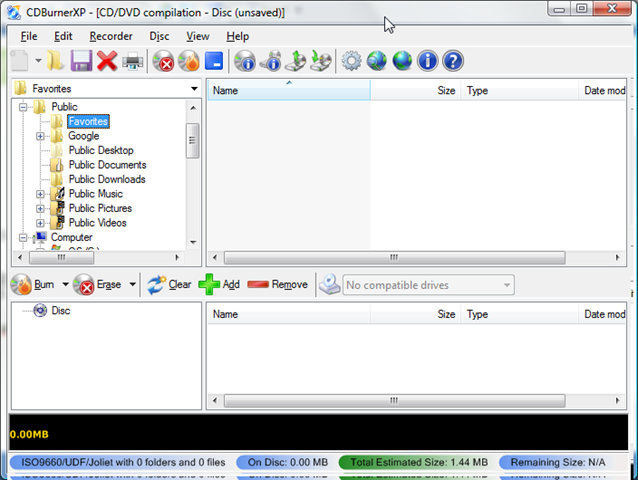This screenshot has width=638, height=480.
Task: Open the folder icon in top toolbar
Action: 56,61
